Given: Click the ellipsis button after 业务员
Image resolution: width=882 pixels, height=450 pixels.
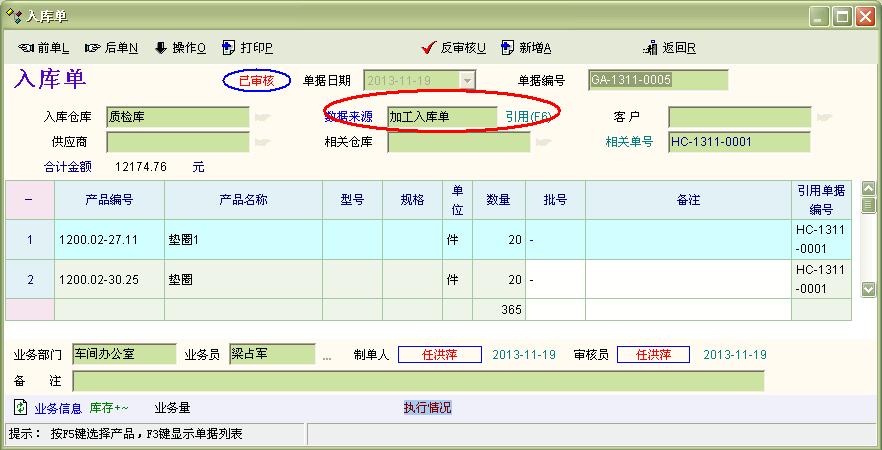Looking at the screenshot, I should coord(327,355).
